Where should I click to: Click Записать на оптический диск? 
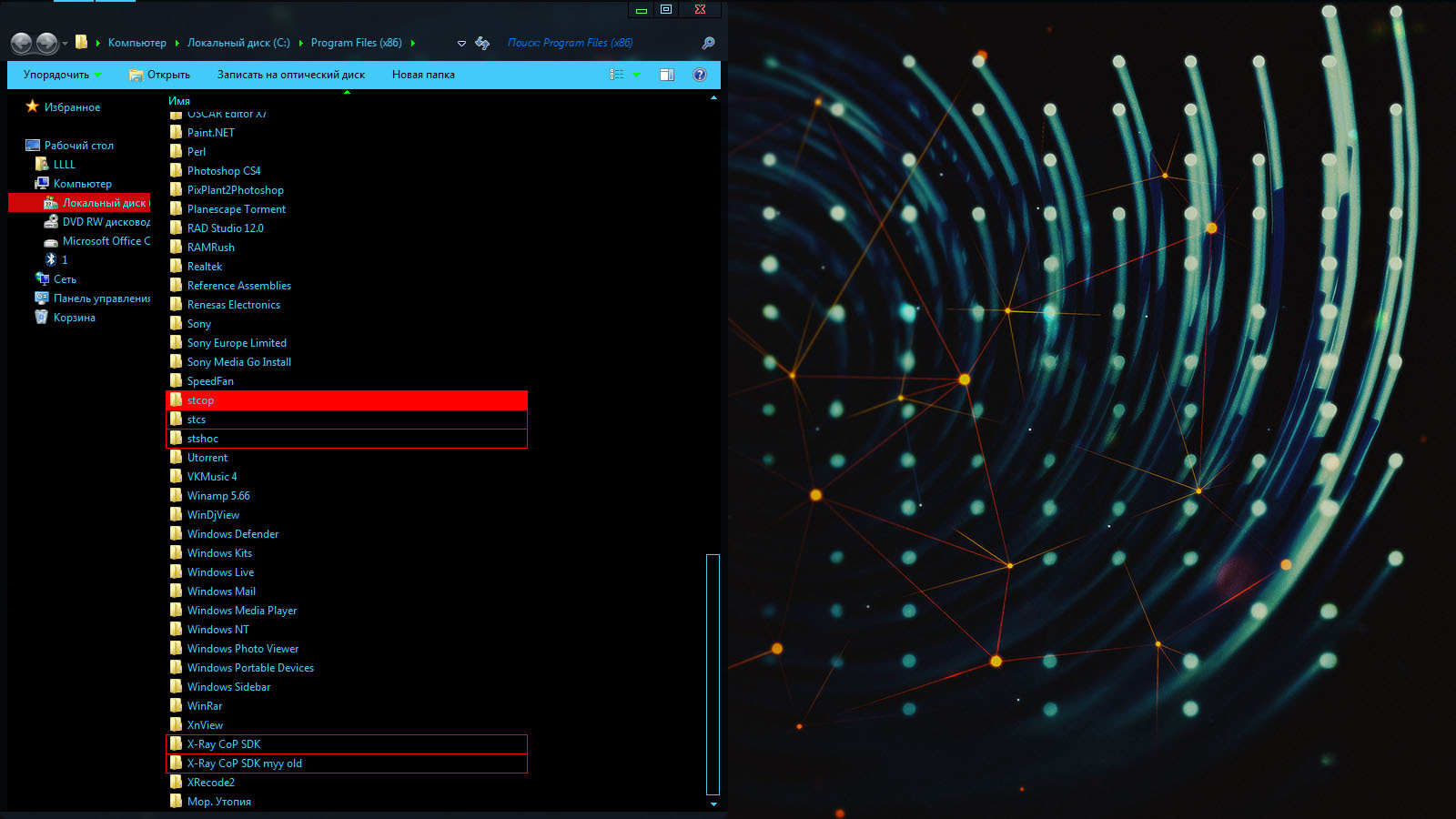point(291,75)
